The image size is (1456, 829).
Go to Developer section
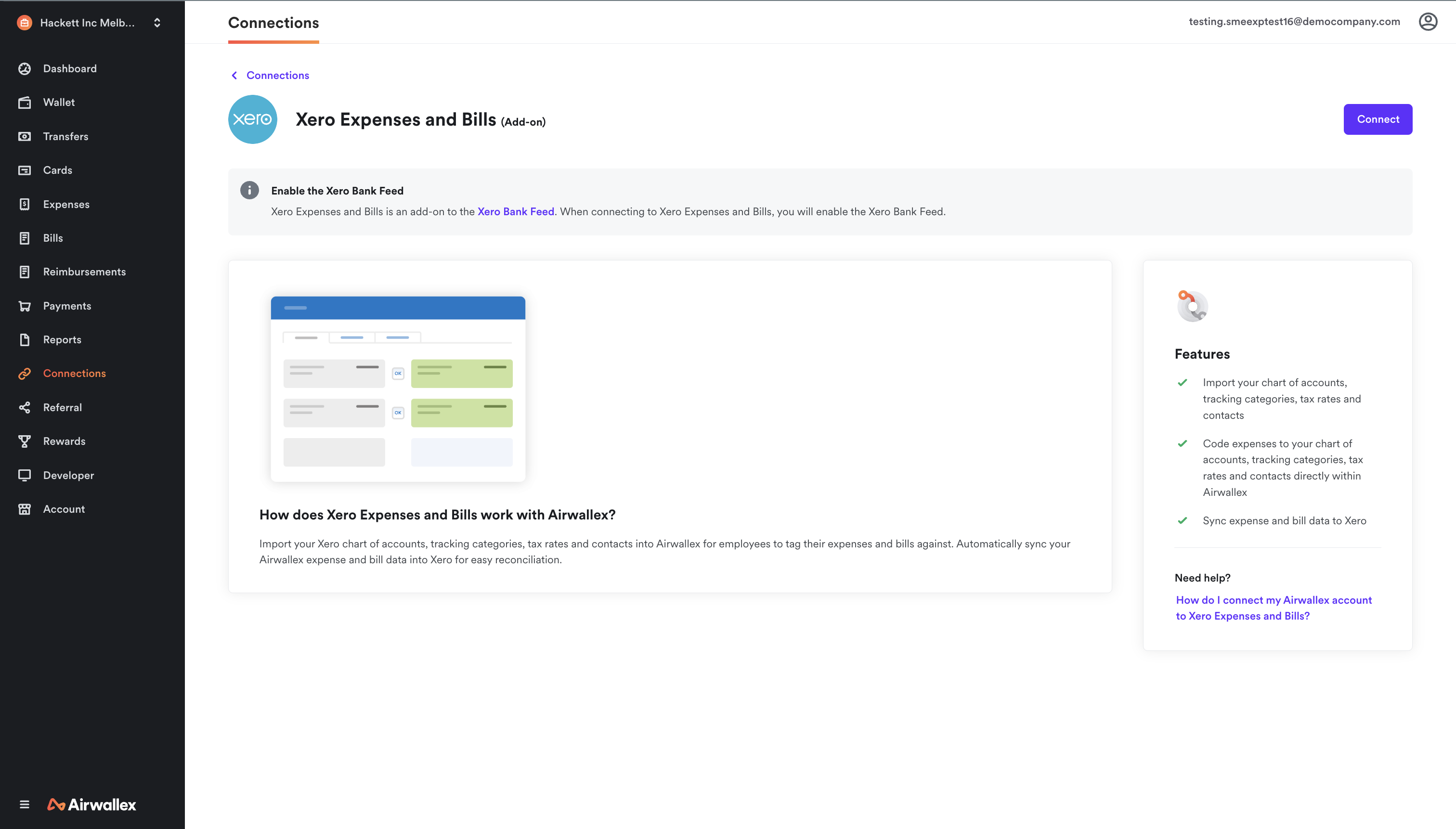point(68,475)
